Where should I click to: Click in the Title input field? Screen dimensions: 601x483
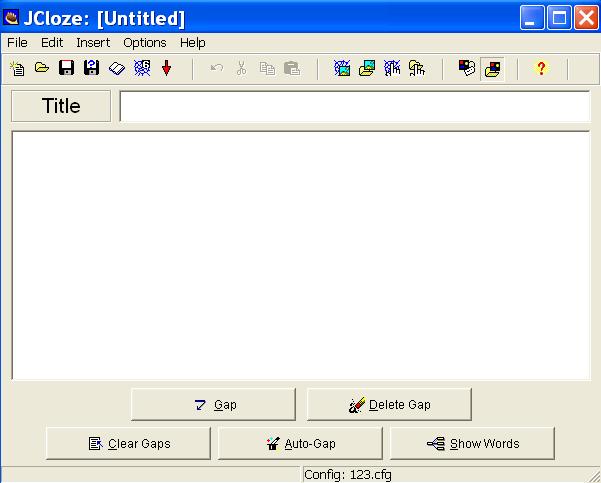point(355,106)
